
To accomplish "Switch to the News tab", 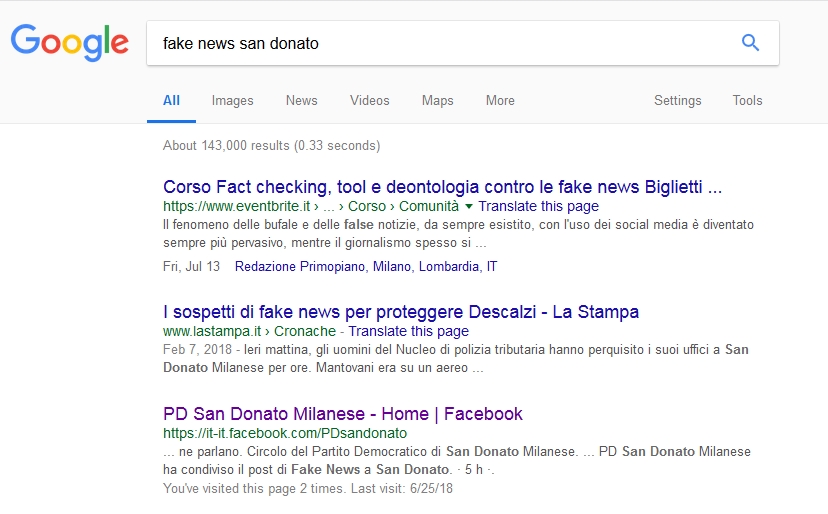I will (302, 100).
